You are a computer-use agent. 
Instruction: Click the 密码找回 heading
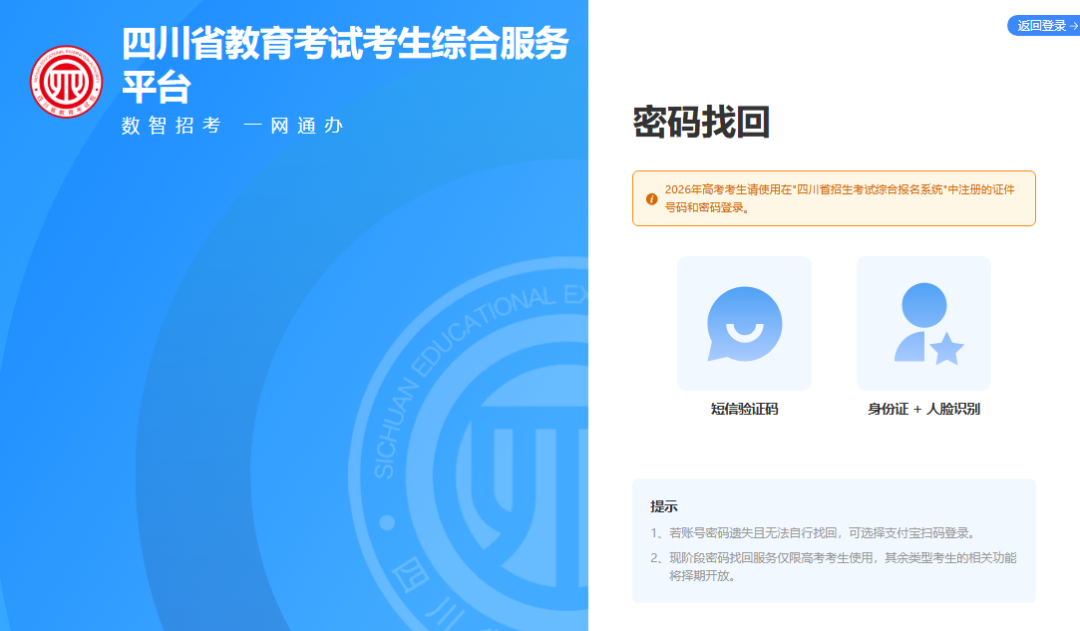[x=700, y=122]
